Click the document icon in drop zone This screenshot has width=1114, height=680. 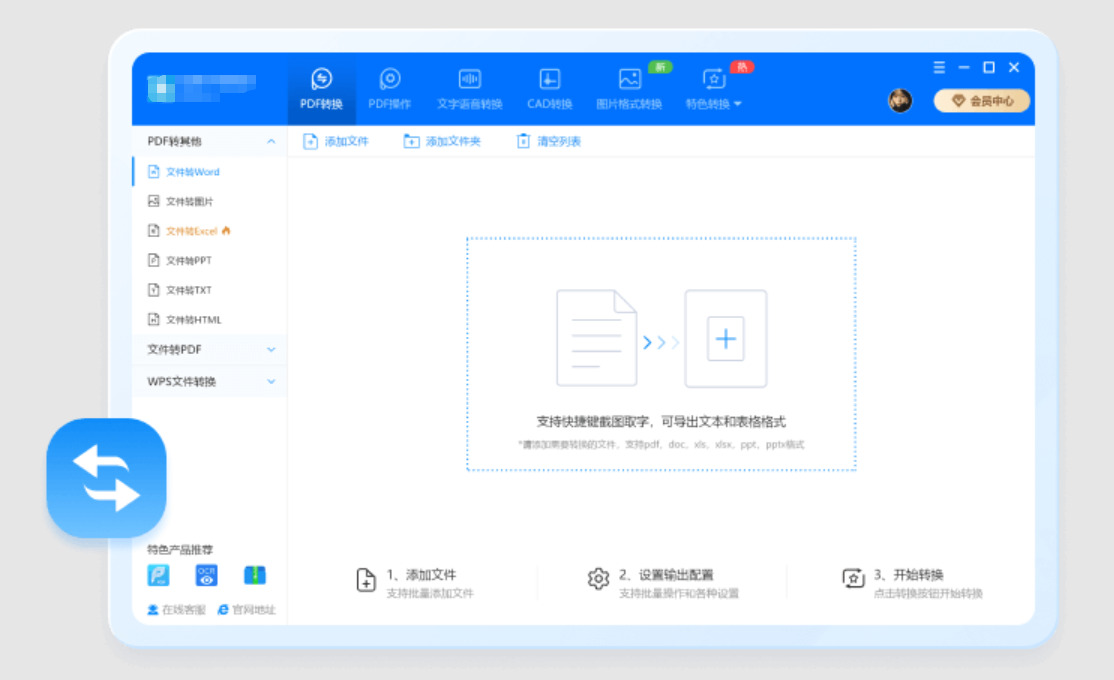pyautogui.click(x=596, y=338)
